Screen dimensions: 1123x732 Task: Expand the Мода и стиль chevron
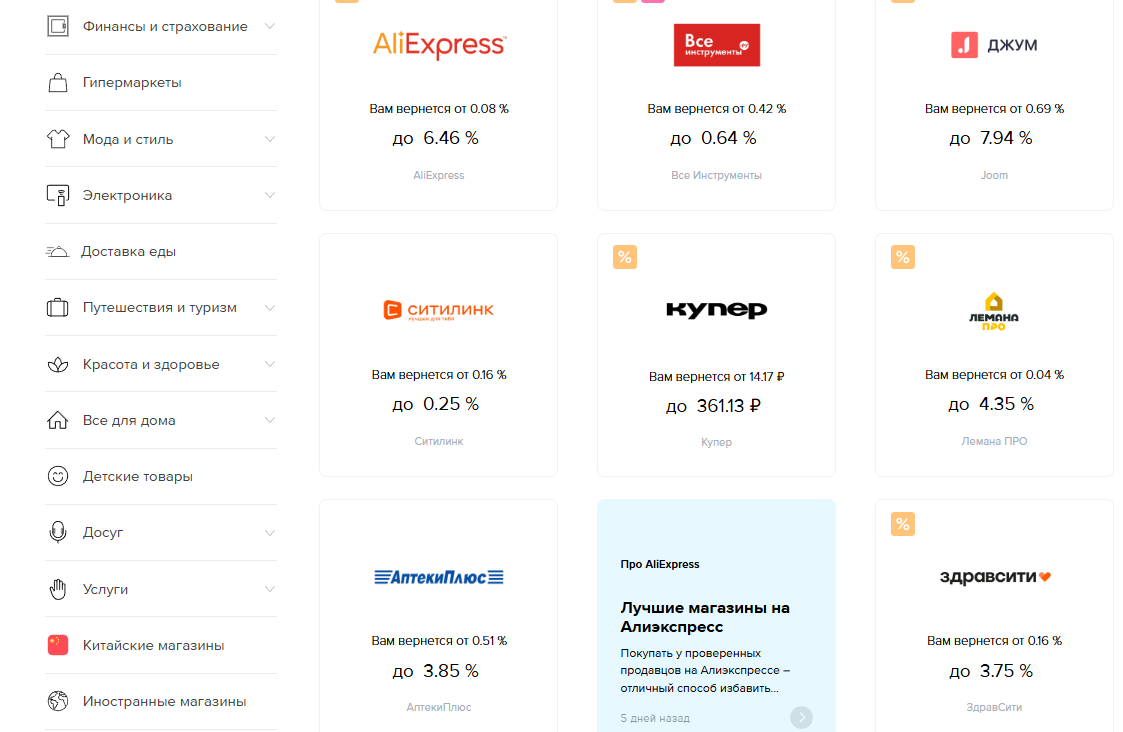[x=270, y=139]
